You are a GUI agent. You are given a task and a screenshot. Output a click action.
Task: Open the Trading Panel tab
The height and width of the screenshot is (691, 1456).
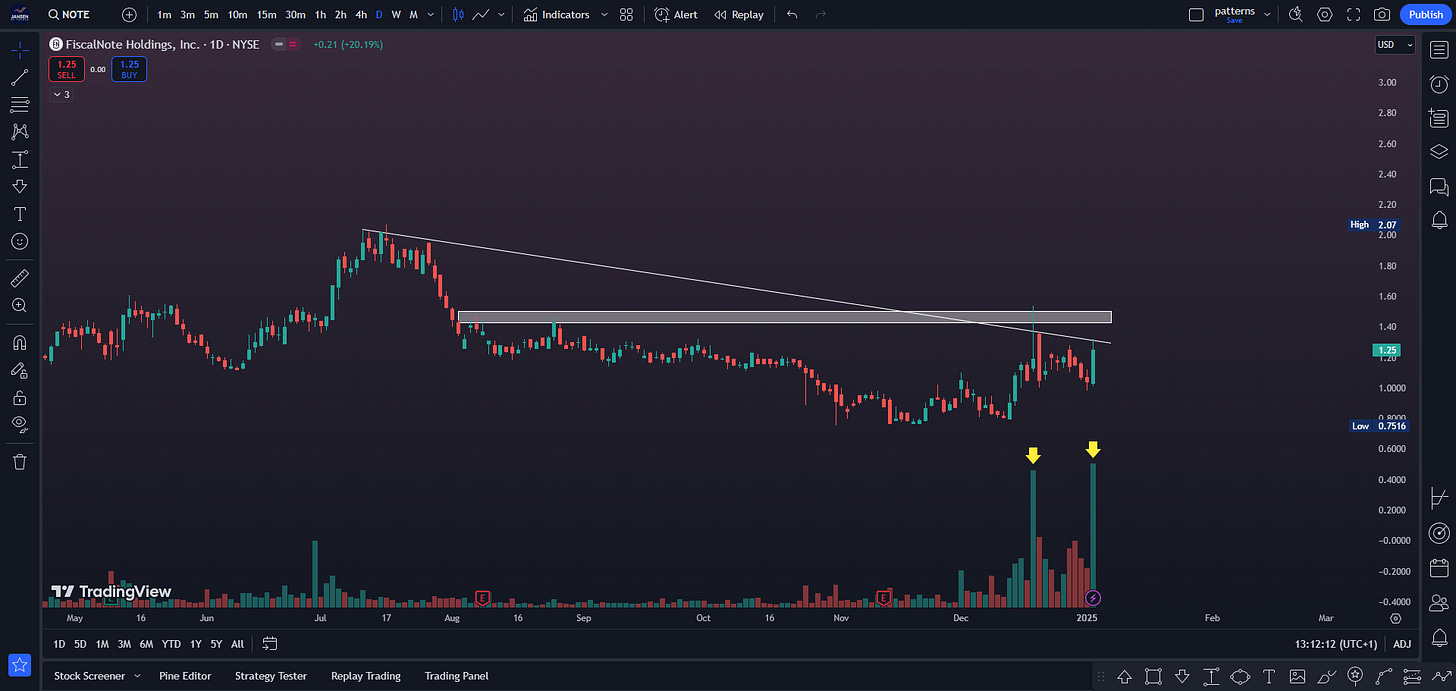[456, 676]
